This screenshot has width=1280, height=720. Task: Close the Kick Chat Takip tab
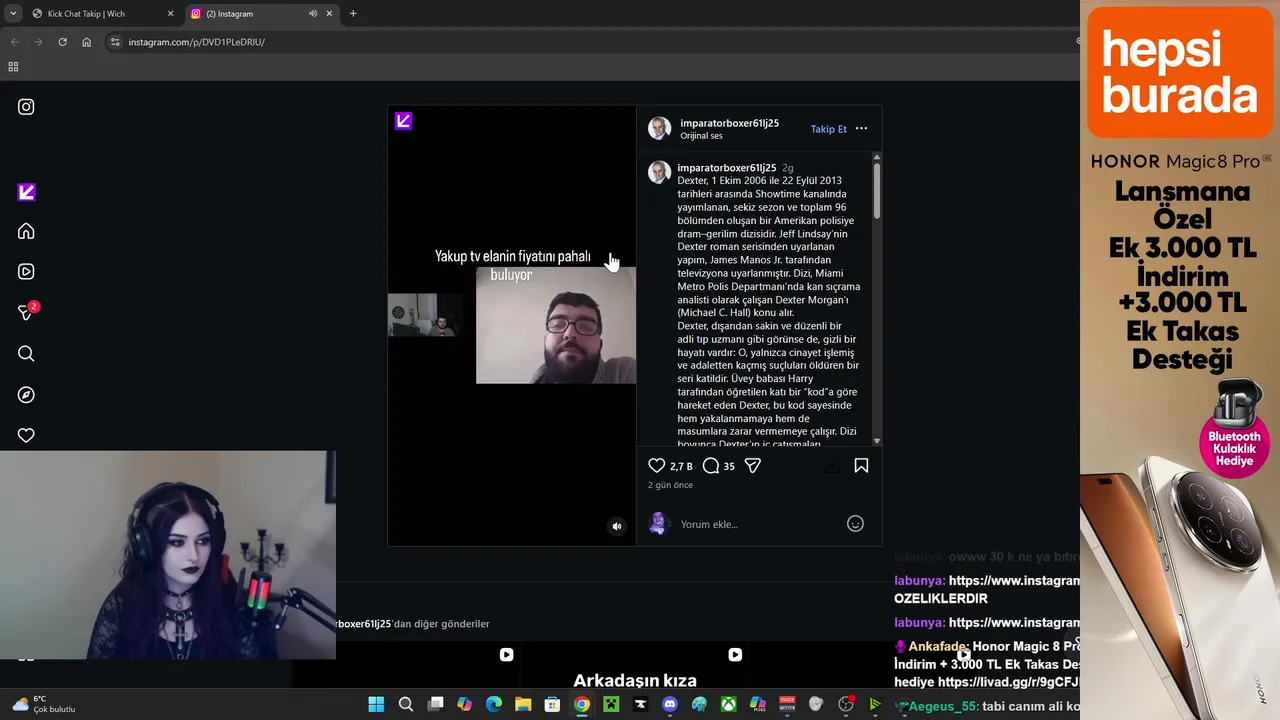tap(170, 14)
